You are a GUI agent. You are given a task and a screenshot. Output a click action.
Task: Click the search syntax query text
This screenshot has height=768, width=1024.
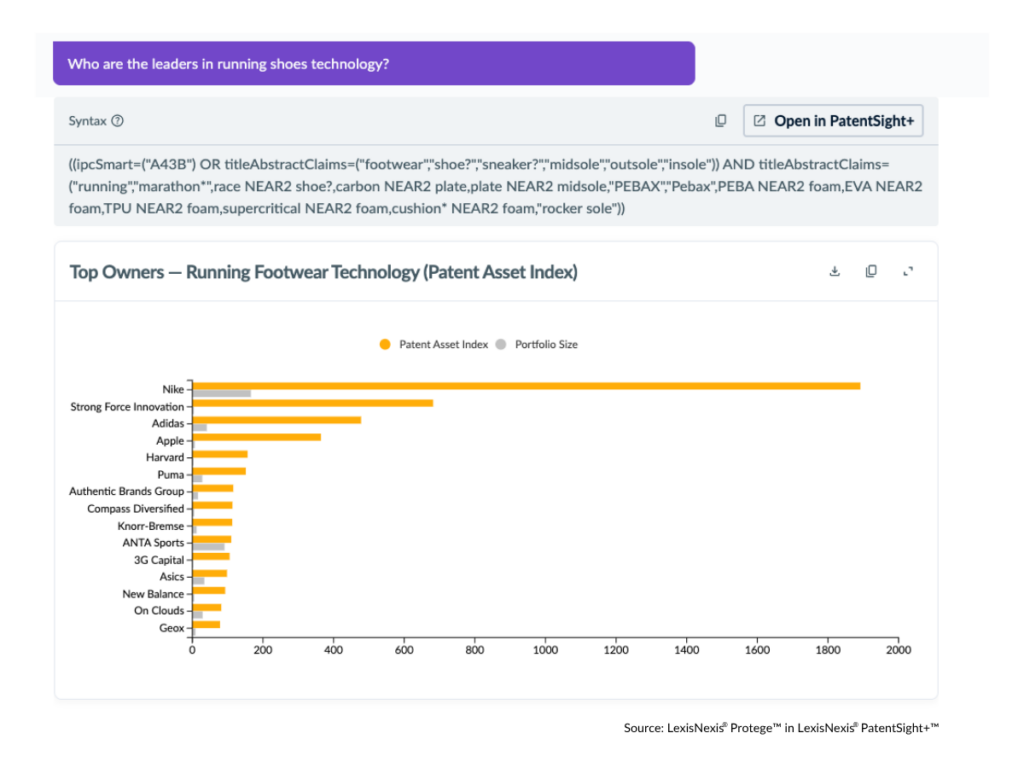[x=495, y=186]
